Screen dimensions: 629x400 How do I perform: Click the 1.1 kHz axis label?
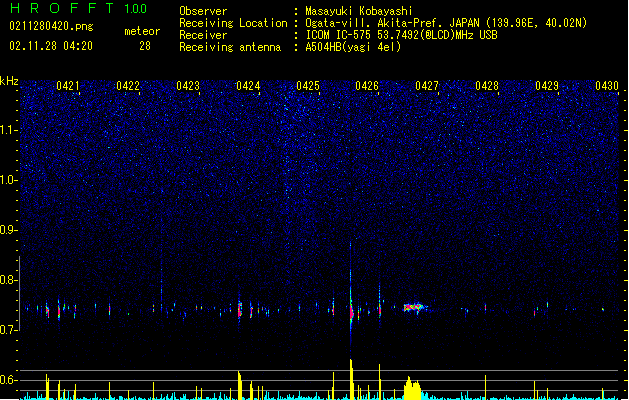[8, 130]
